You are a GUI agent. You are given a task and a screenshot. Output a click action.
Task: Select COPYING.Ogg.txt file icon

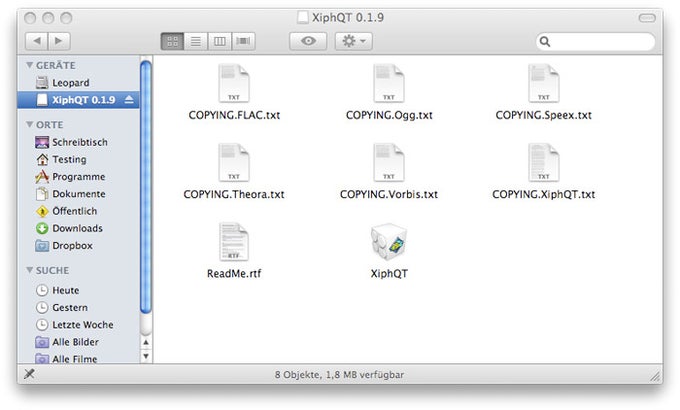click(x=389, y=83)
